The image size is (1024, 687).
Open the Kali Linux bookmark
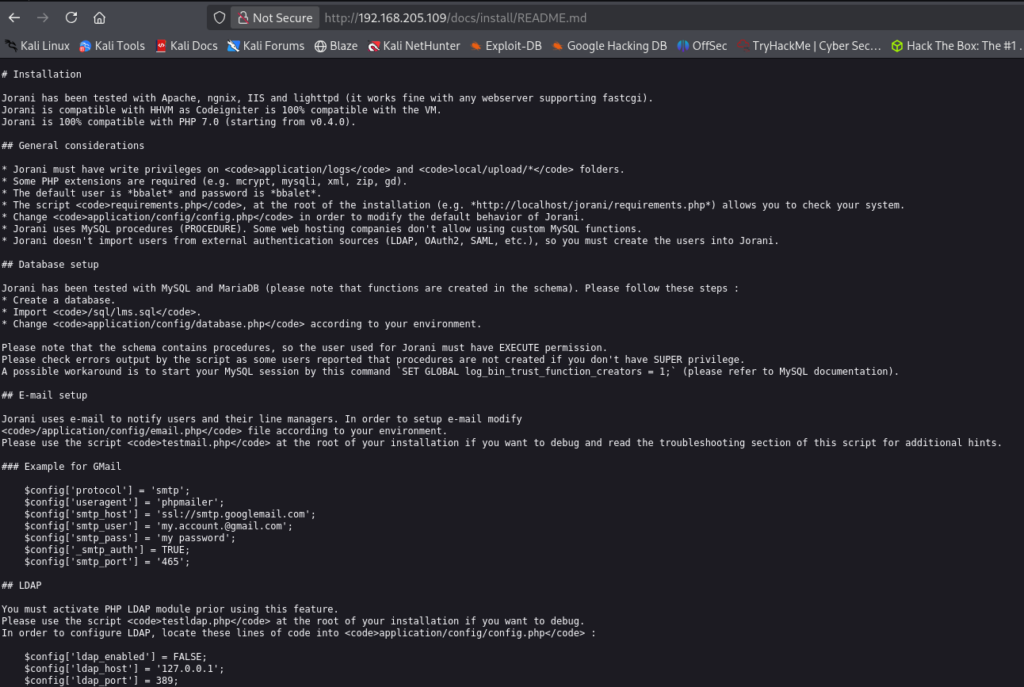(38, 46)
